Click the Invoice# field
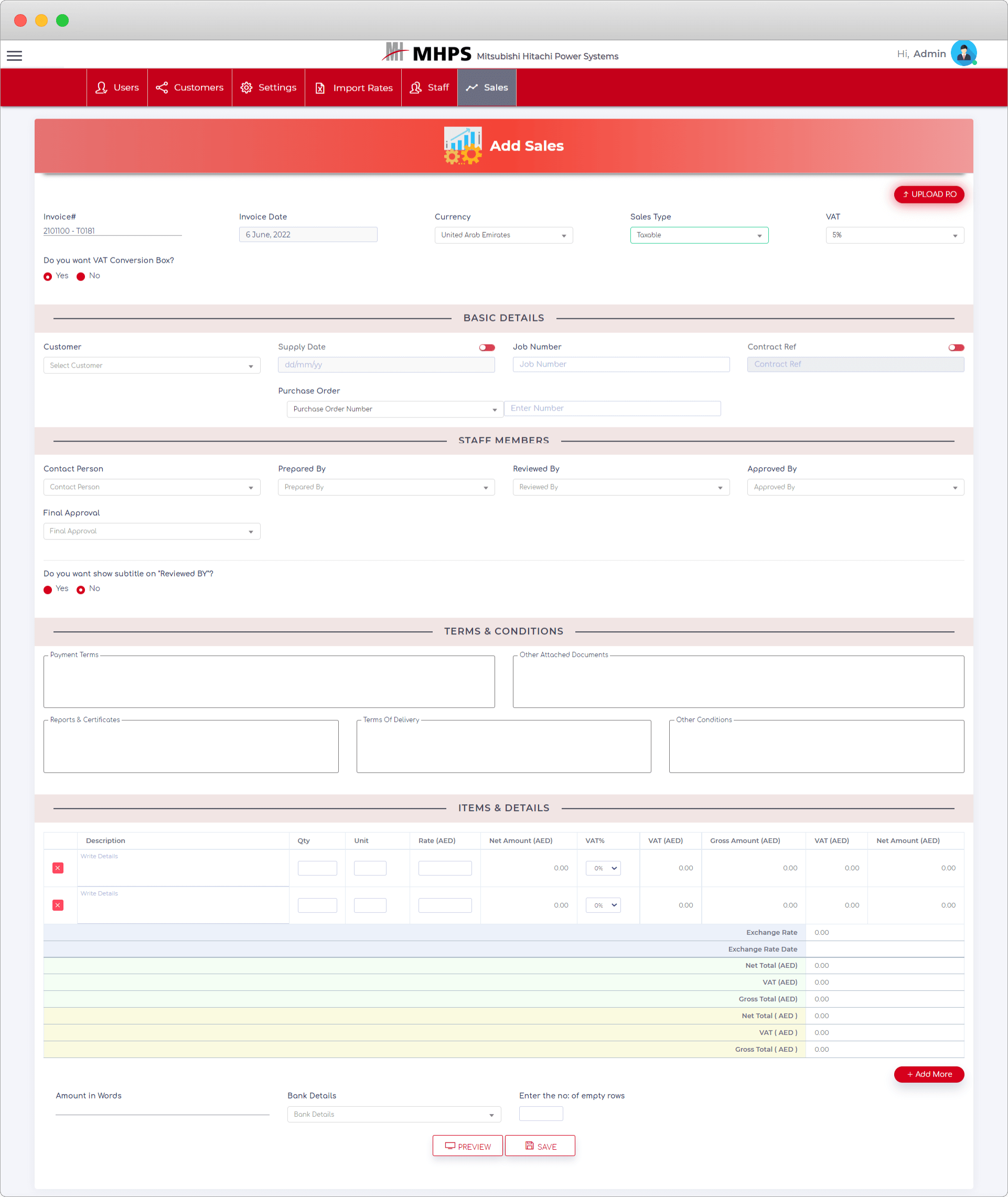1008x1197 pixels. 113,231
